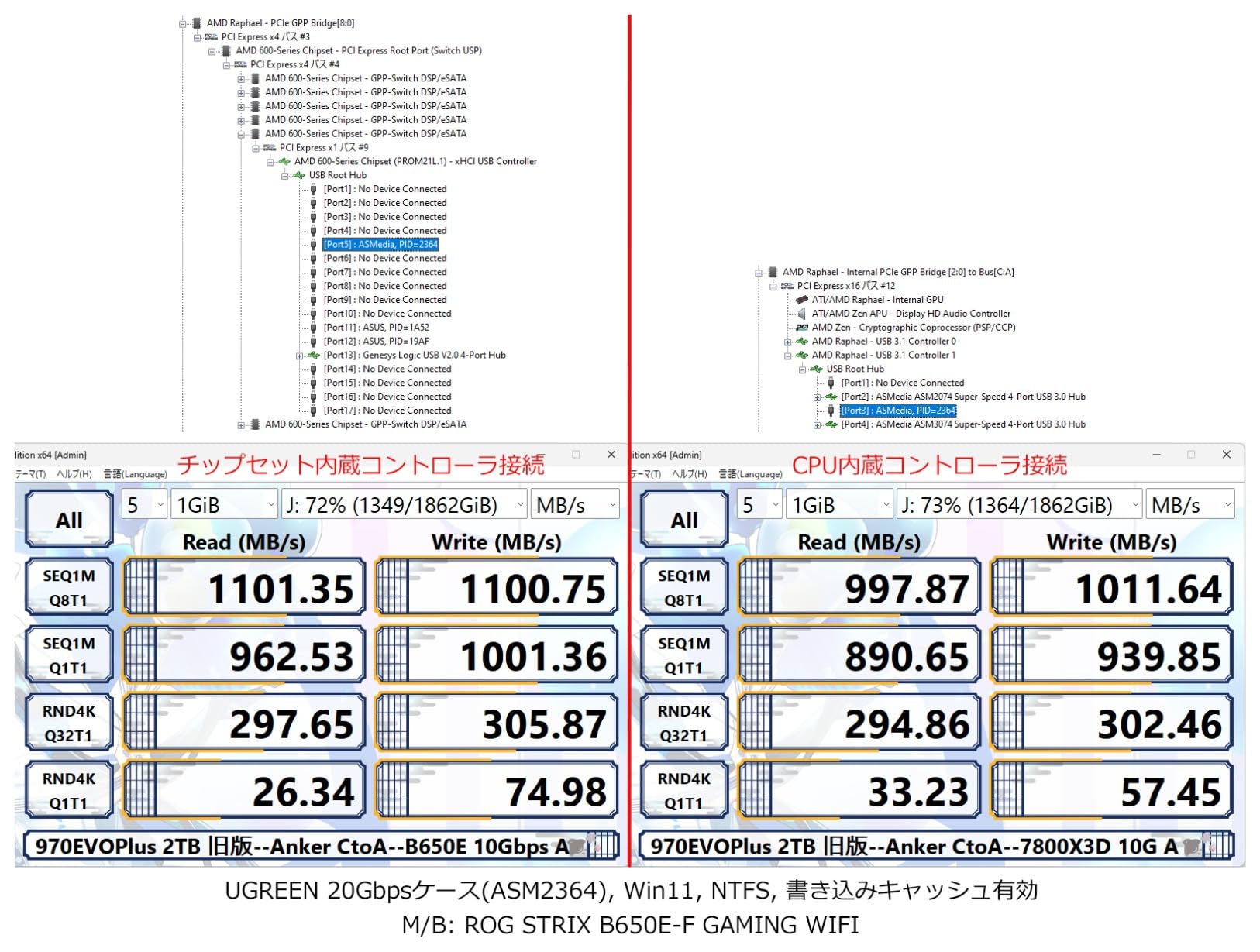
Task: Collapse the AMD Raphael USB 3.1 Controller 1 node
Action: 787,356
